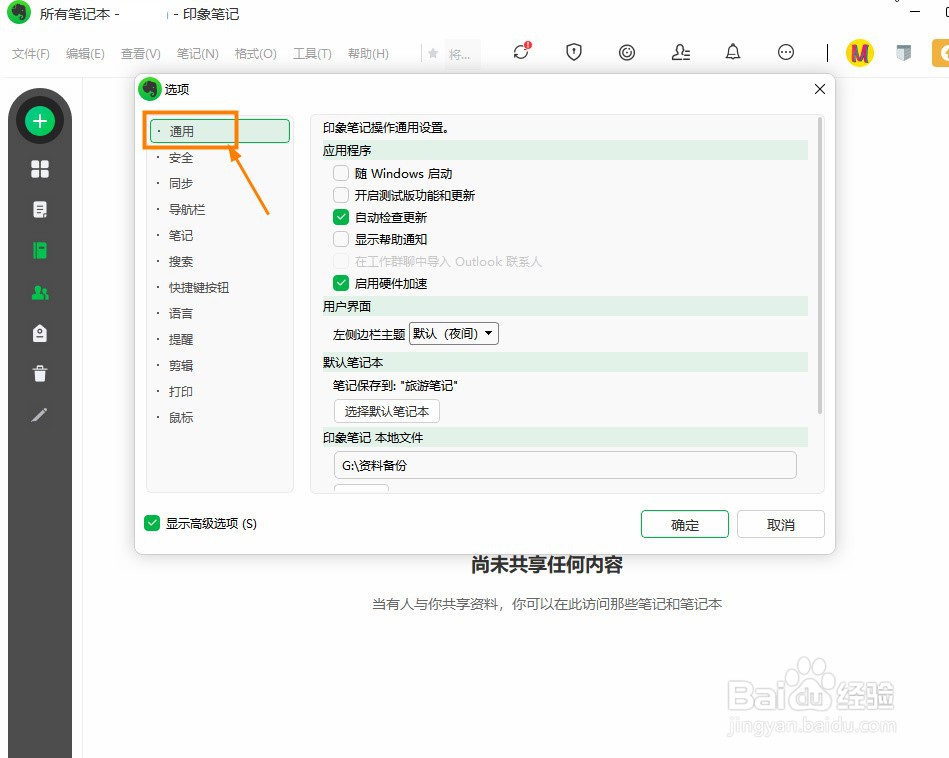
Task: Click the trash icon in left sidebar
Action: point(39,373)
